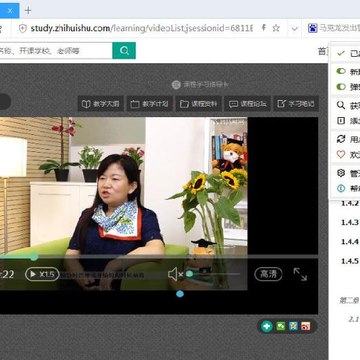Click the magnifier item in popup menu
This screenshot has width=360, height=360.
click(x=345, y=106)
